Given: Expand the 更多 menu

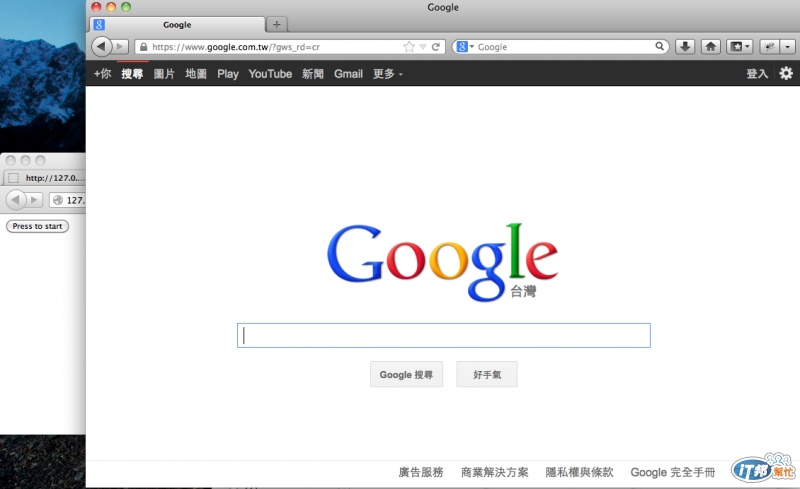Looking at the screenshot, I should point(388,74).
